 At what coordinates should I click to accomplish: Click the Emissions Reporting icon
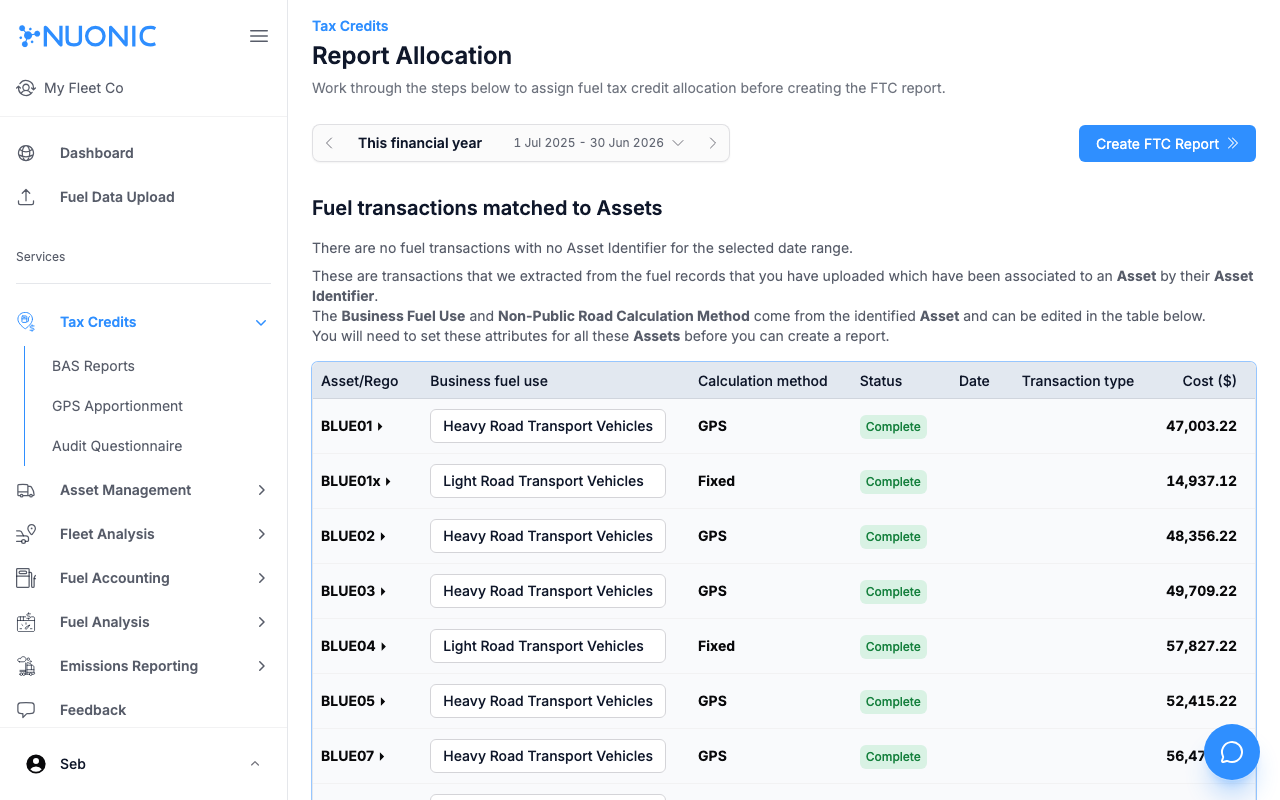click(26, 666)
